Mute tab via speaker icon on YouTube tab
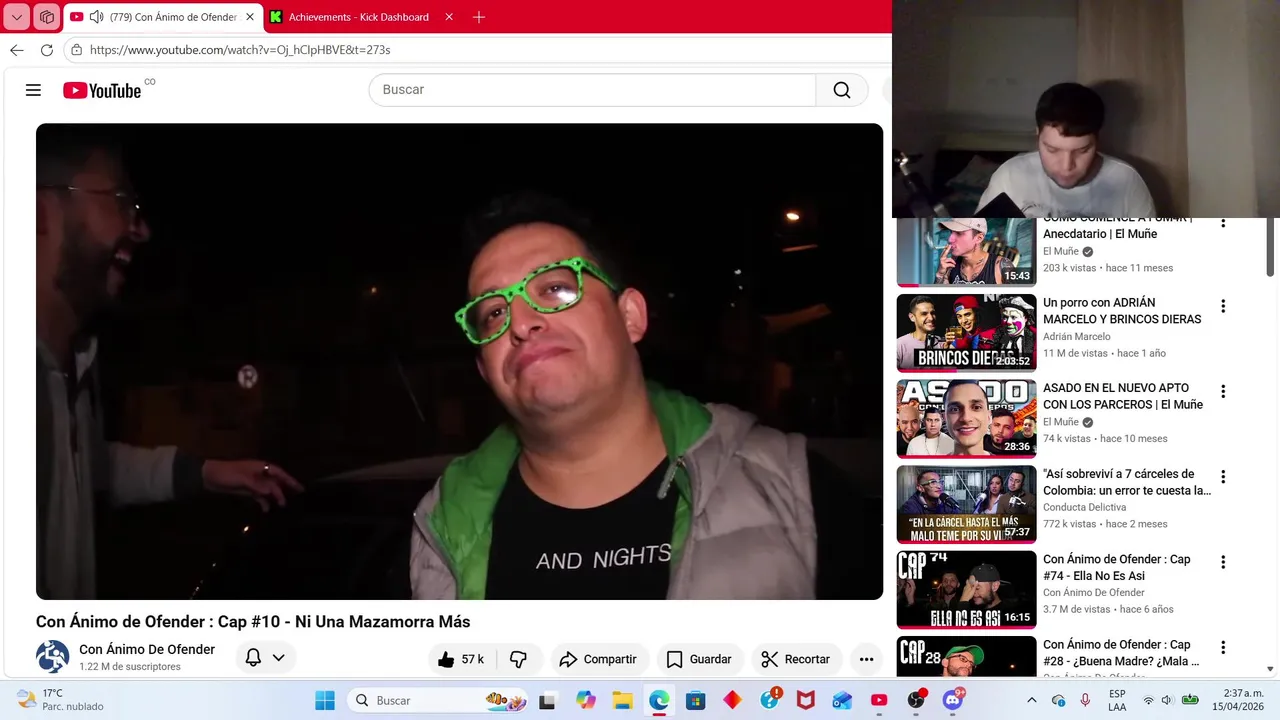This screenshot has height=720, width=1280. (x=96, y=17)
